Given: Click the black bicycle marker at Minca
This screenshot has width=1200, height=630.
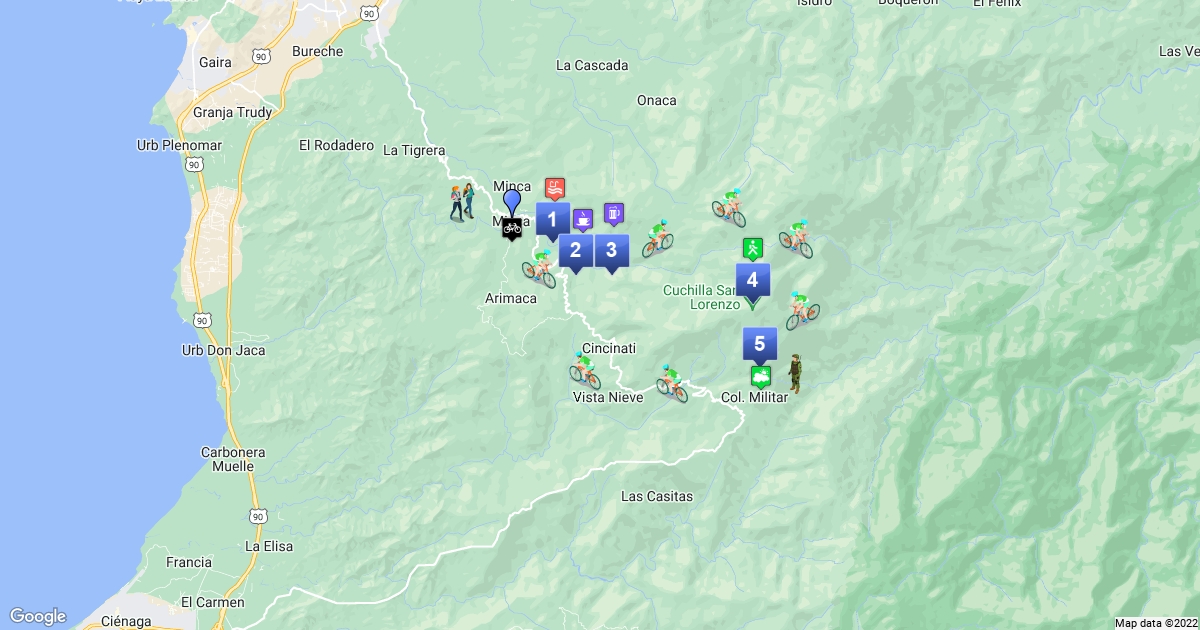Looking at the screenshot, I should pyautogui.click(x=512, y=228).
